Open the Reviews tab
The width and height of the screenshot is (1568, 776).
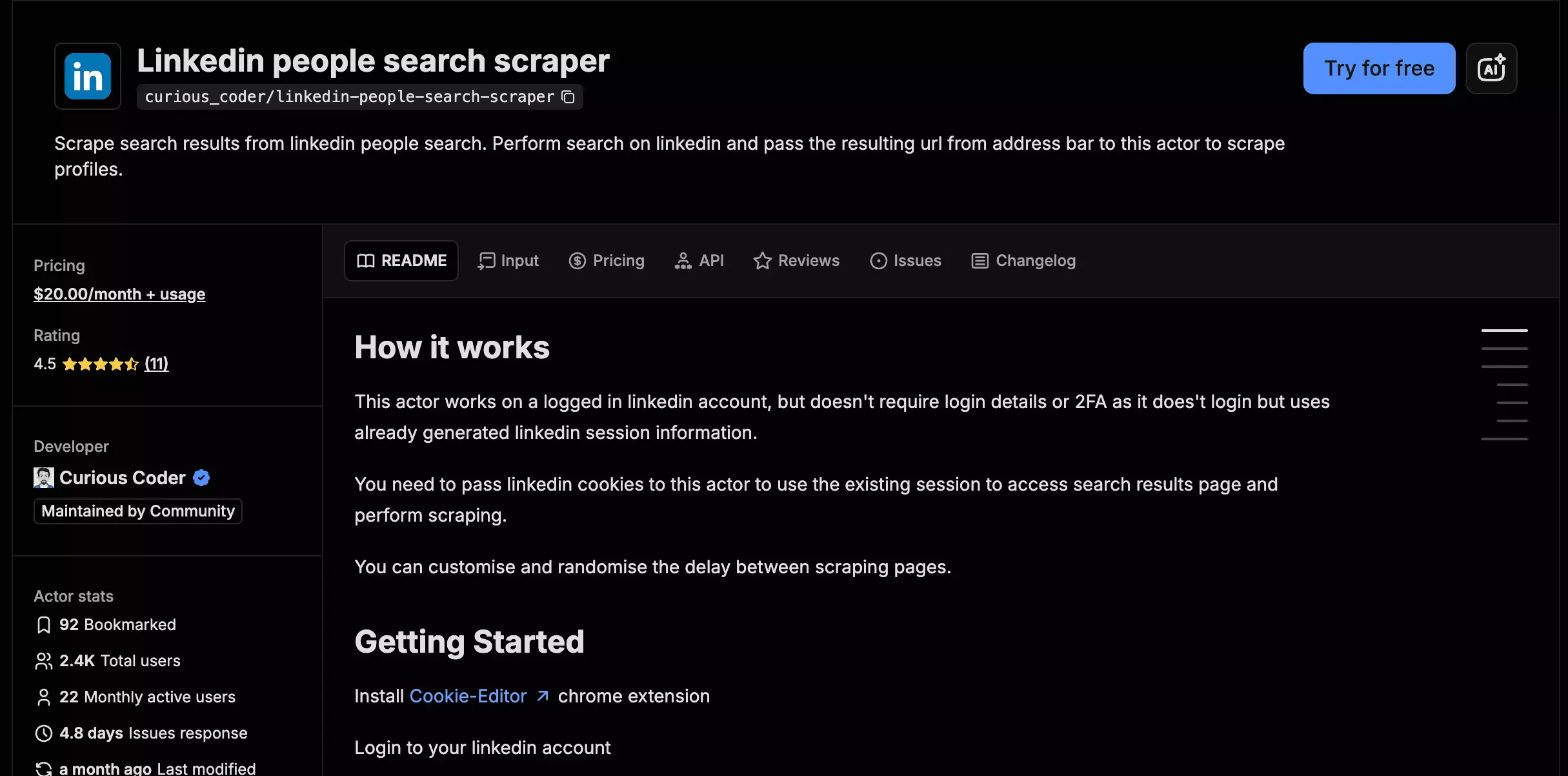pos(796,261)
